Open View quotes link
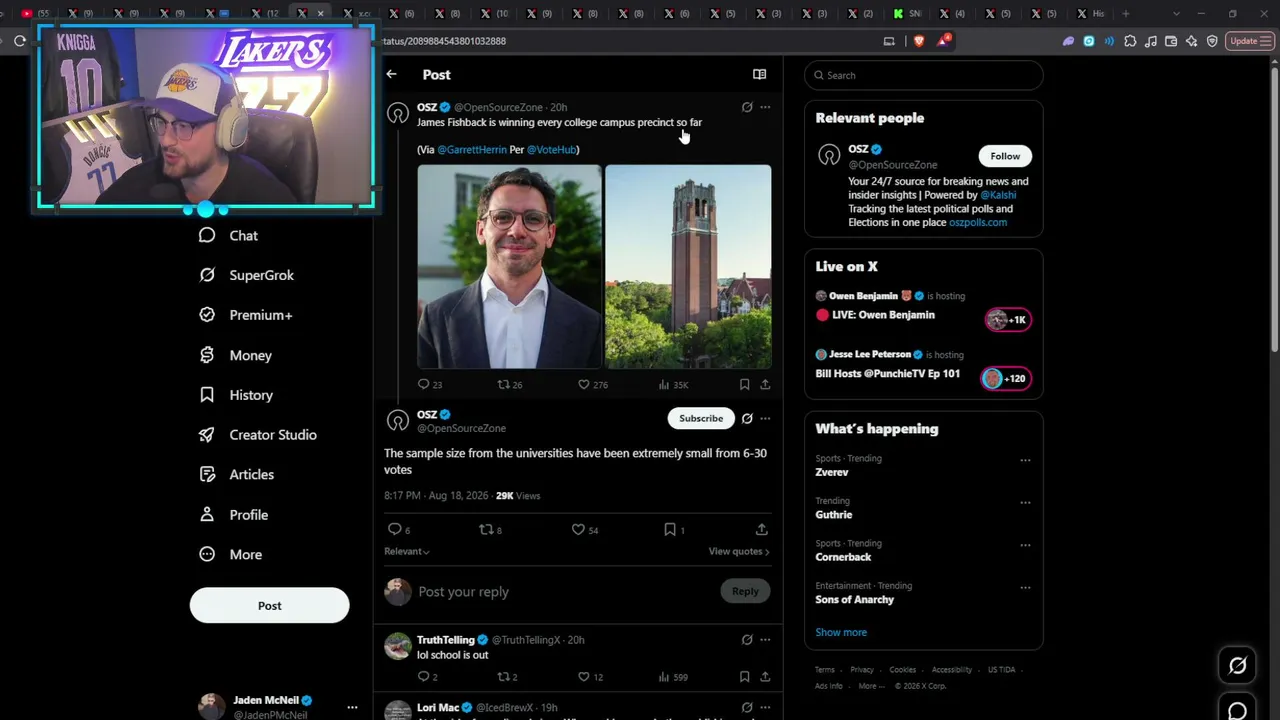The image size is (1280, 720). tap(739, 551)
